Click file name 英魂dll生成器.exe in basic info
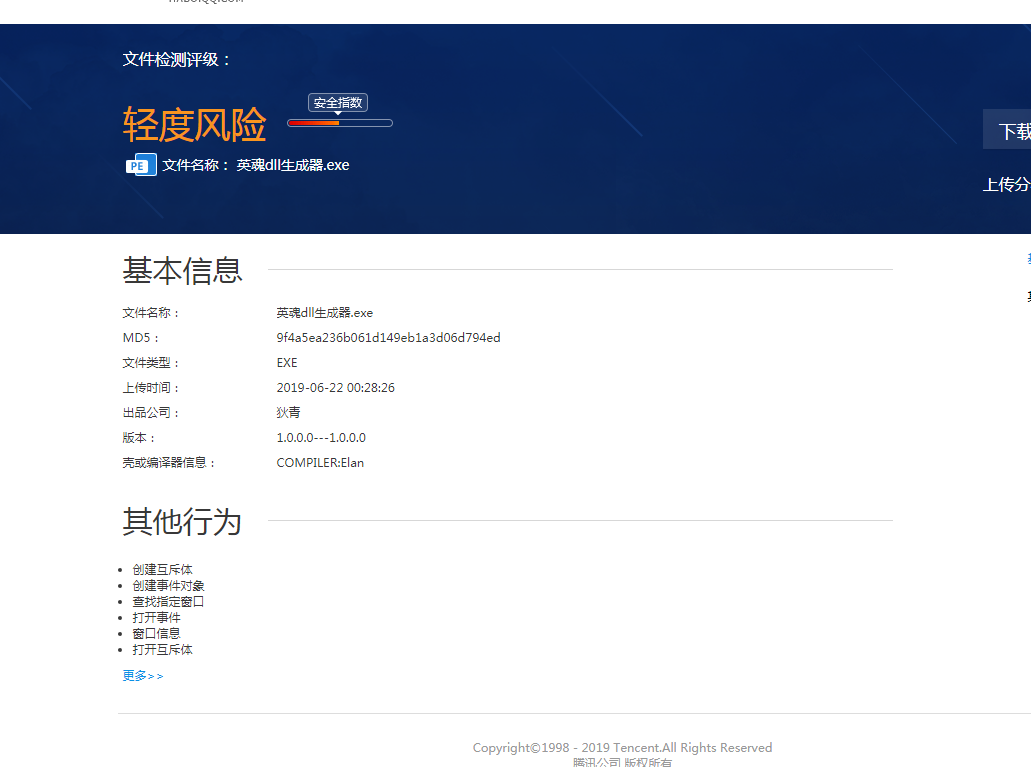1031x767 pixels. click(x=324, y=312)
